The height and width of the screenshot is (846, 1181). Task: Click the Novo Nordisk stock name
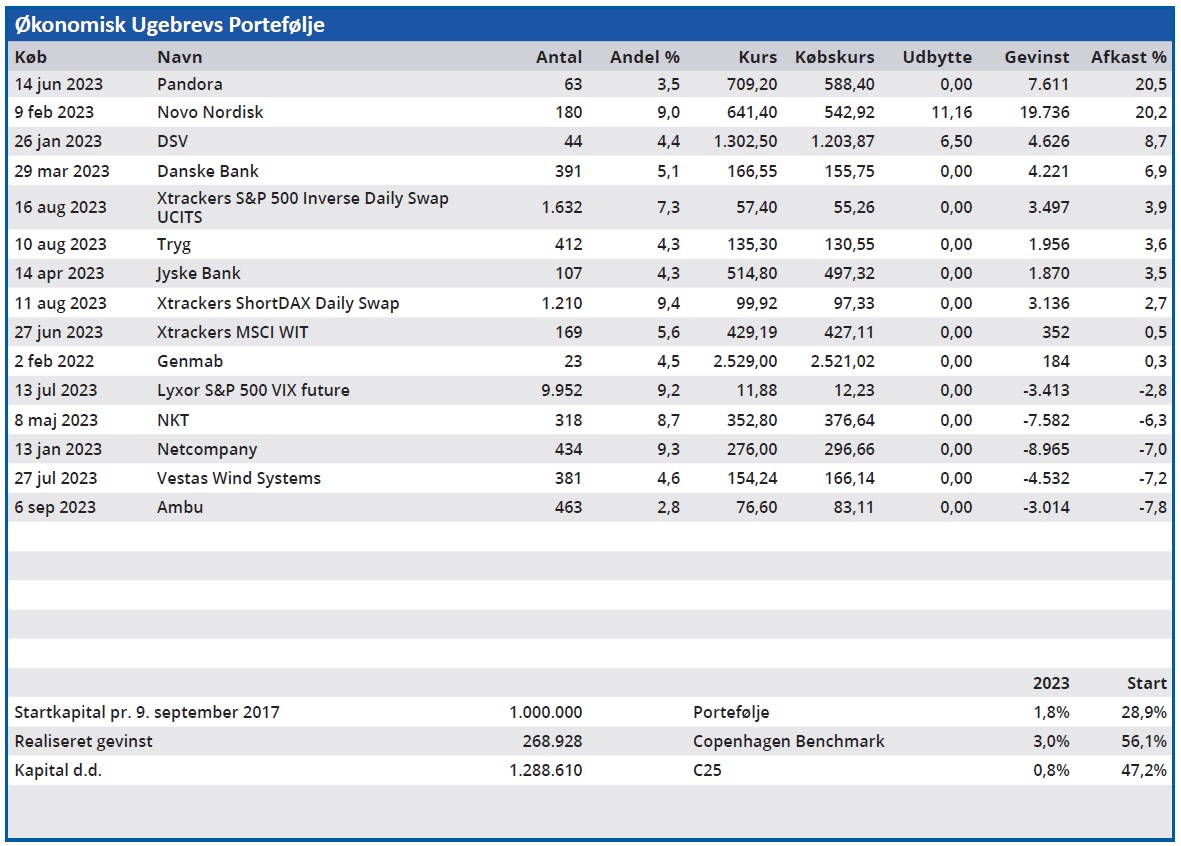210,112
